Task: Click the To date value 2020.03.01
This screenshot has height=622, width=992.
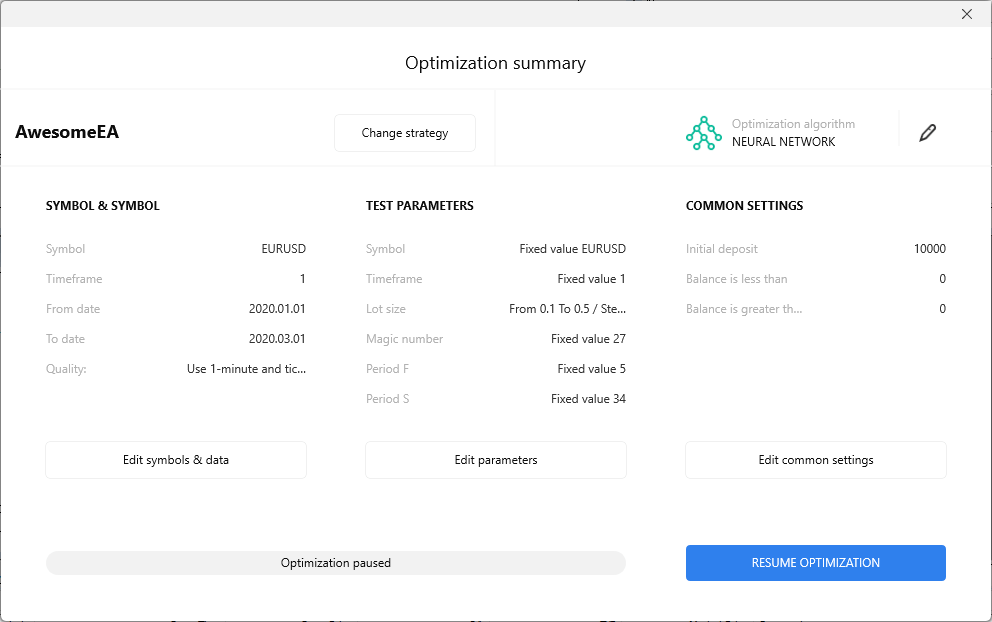Action: (x=277, y=339)
